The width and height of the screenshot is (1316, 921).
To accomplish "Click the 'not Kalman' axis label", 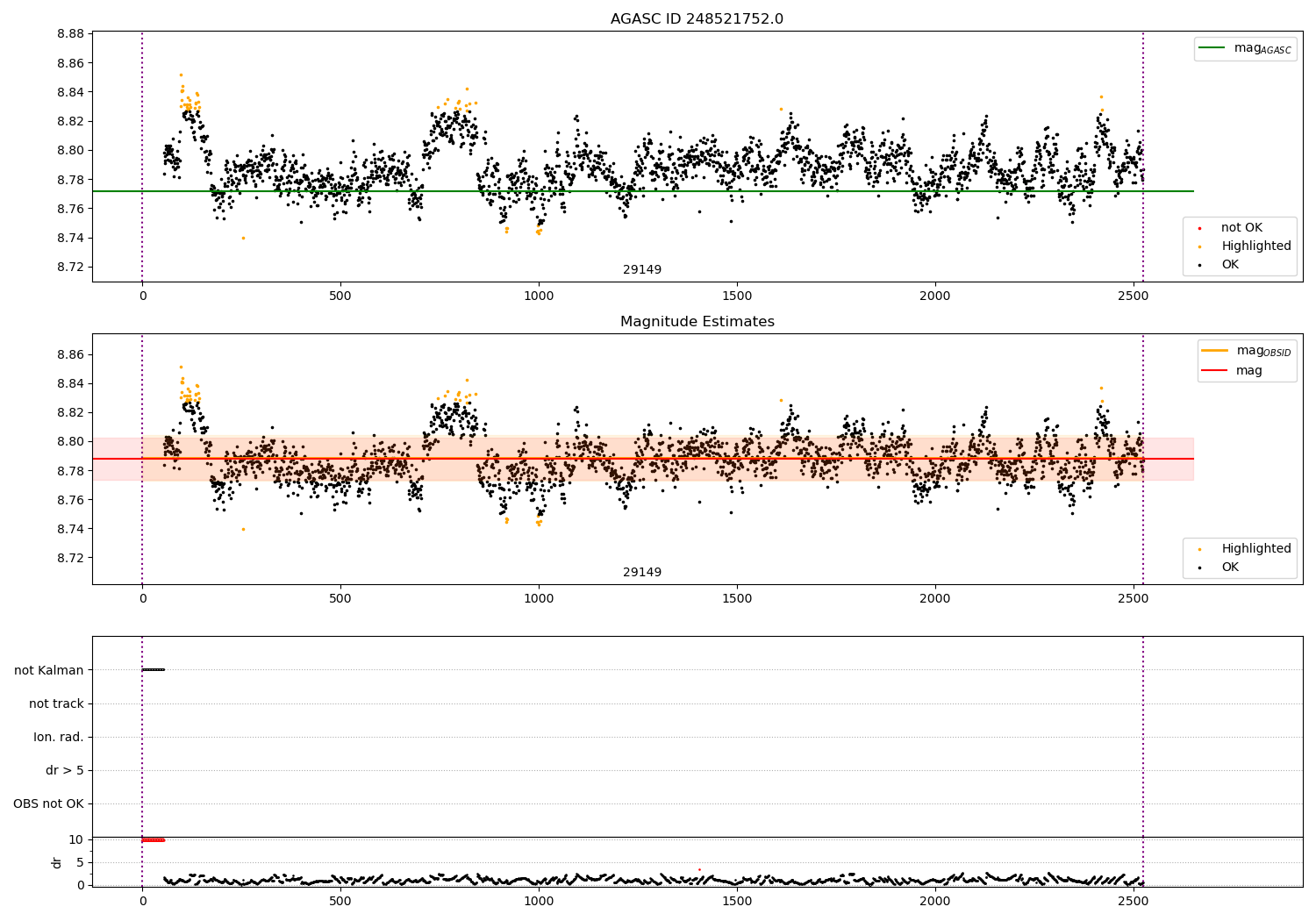I will (x=49, y=670).
